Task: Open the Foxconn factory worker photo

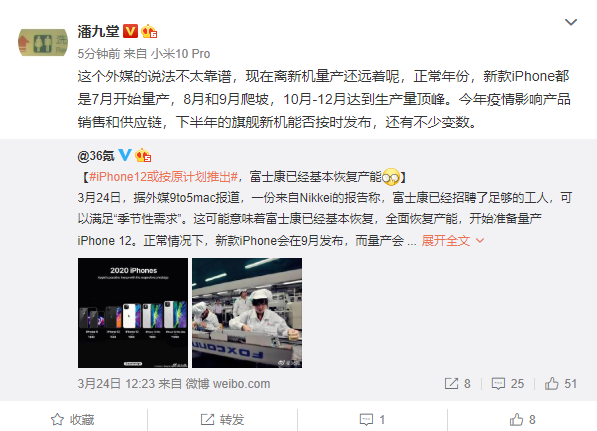Action: (247, 313)
